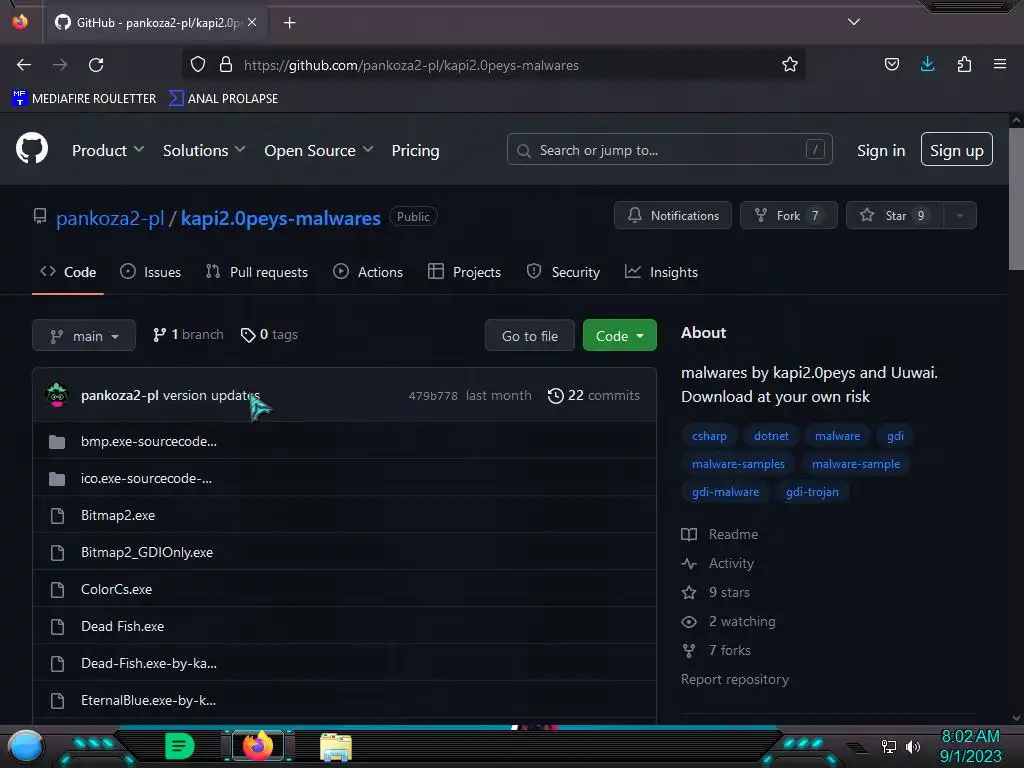Click the pankoza2-pl avatar in commit row
The image size is (1024, 768).
coord(57,395)
